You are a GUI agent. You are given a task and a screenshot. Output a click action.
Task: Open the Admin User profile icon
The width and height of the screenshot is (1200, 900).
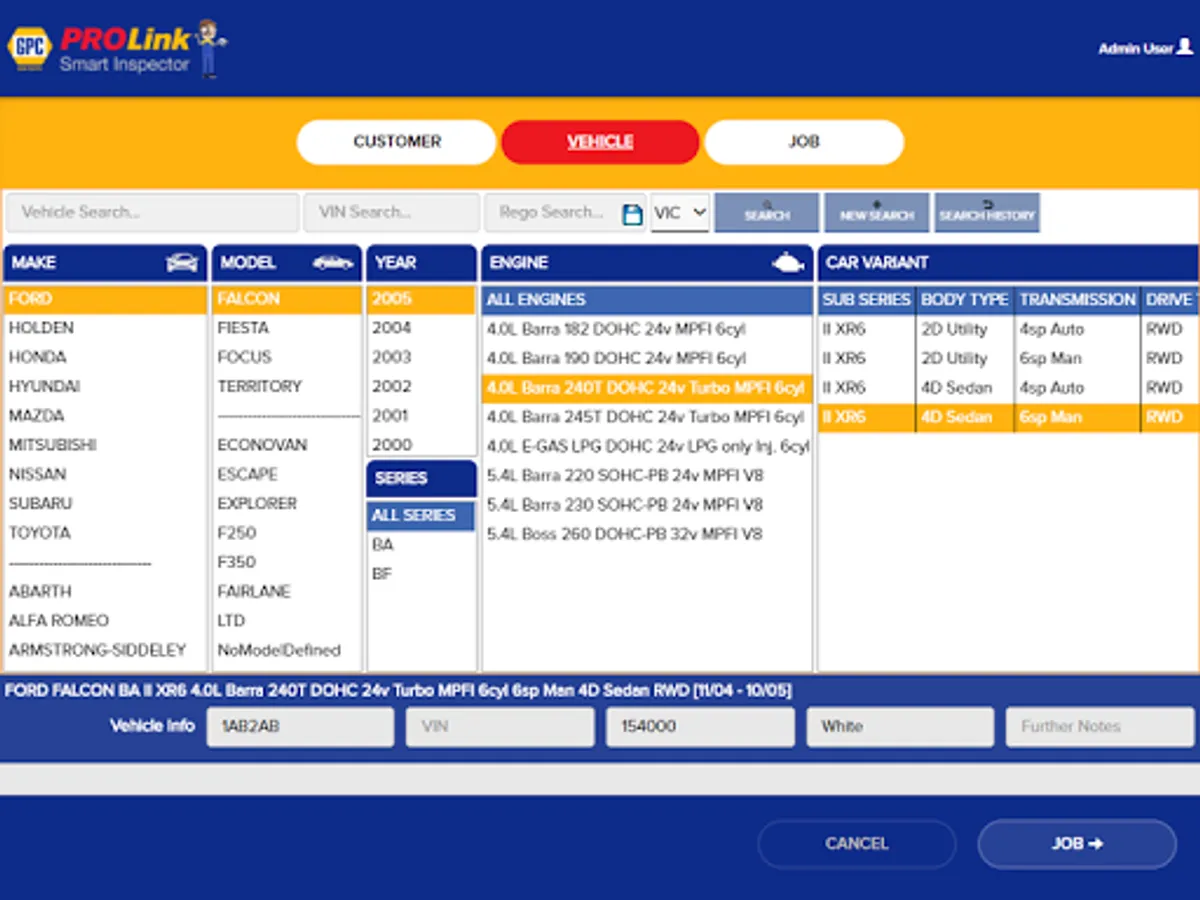coord(1185,47)
